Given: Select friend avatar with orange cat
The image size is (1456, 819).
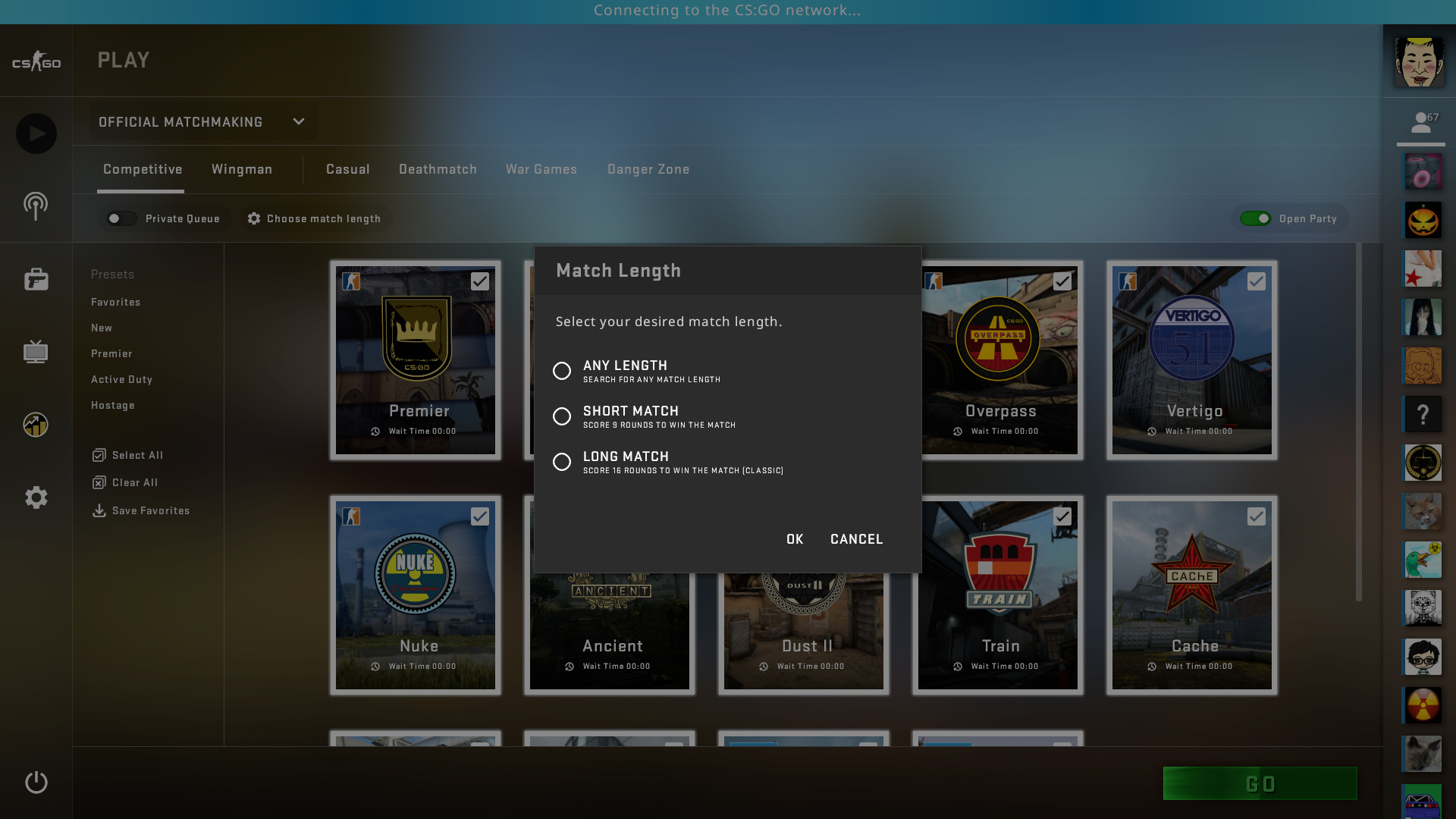Looking at the screenshot, I should [1423, 511].
